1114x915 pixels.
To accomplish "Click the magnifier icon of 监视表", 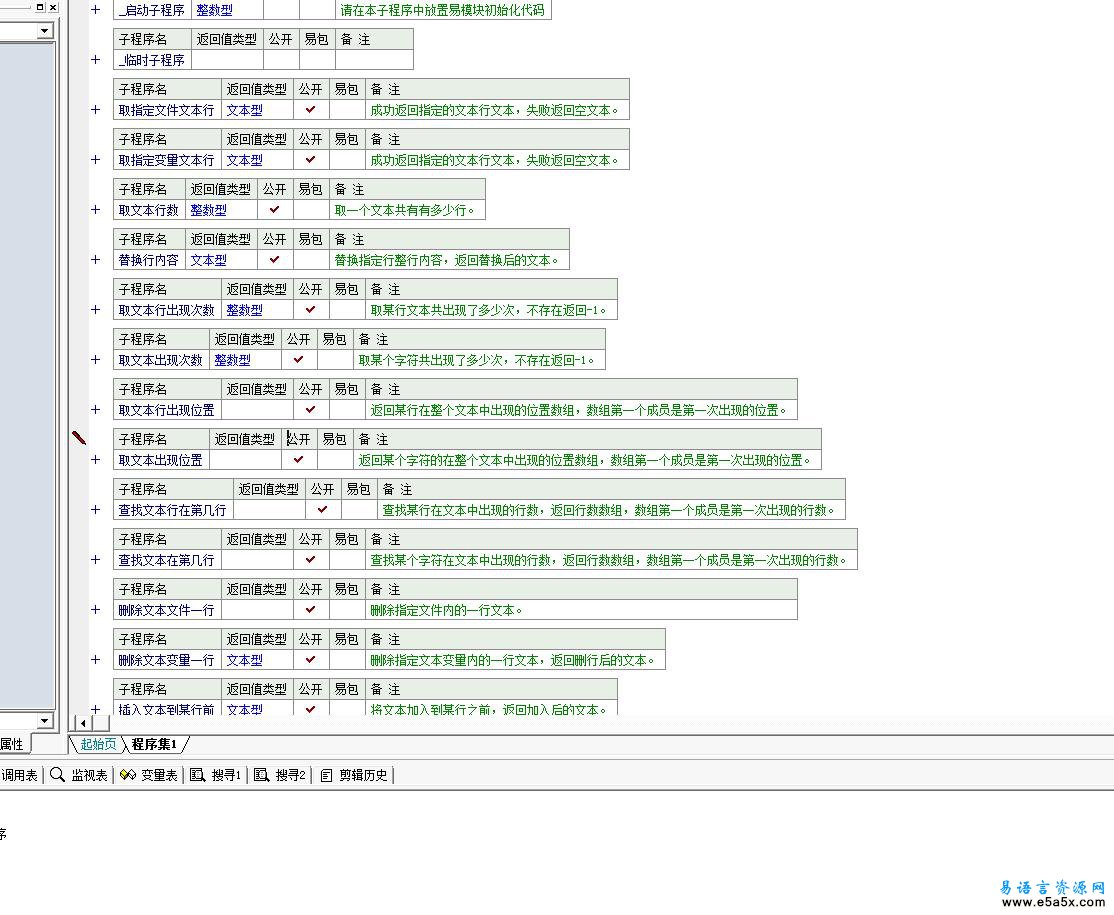I will click(58, 775).
